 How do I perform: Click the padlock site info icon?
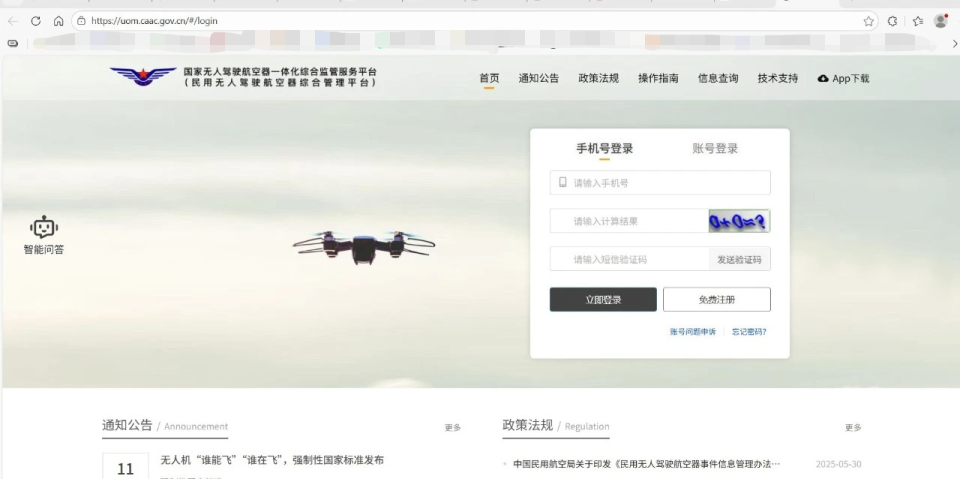(x=81, y=21)
